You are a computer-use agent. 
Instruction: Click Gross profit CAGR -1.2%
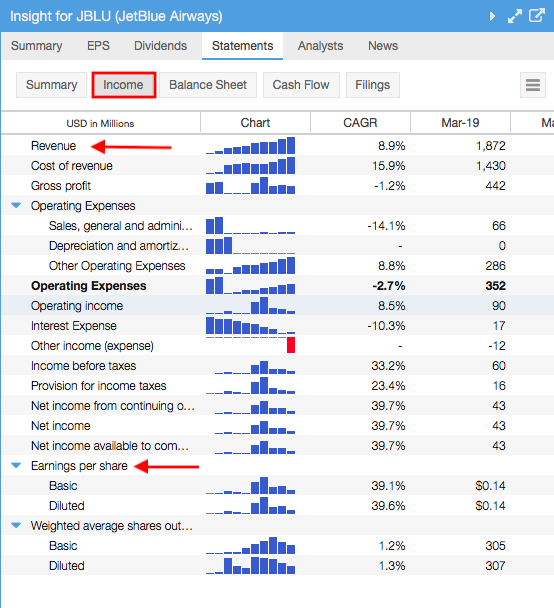click(390, 186)
